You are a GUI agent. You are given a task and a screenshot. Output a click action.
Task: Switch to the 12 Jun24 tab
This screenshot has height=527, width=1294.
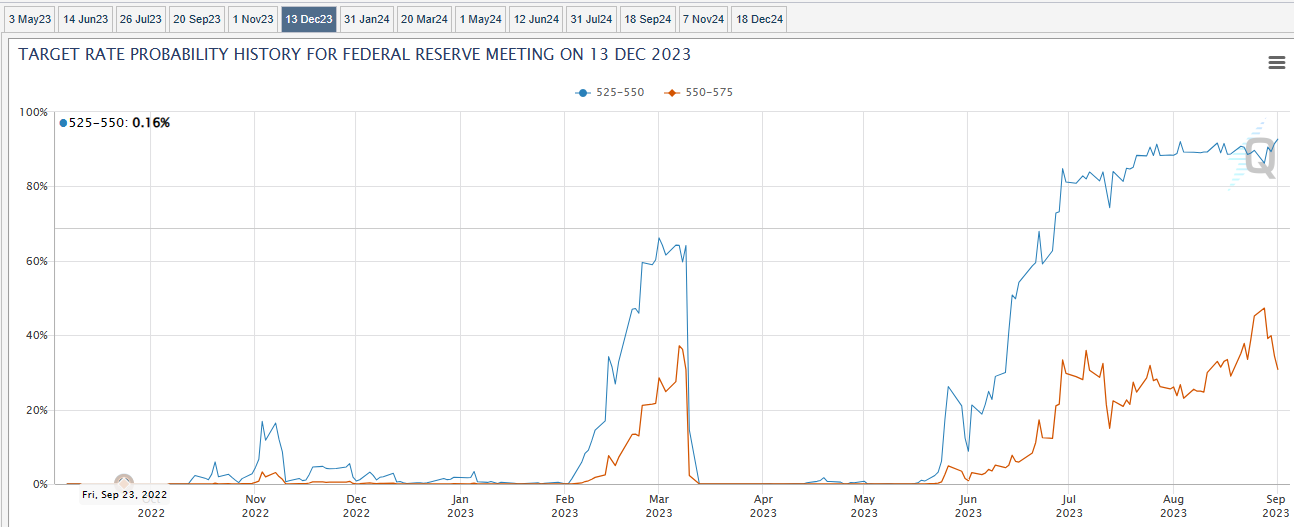[x=536, y=19]
